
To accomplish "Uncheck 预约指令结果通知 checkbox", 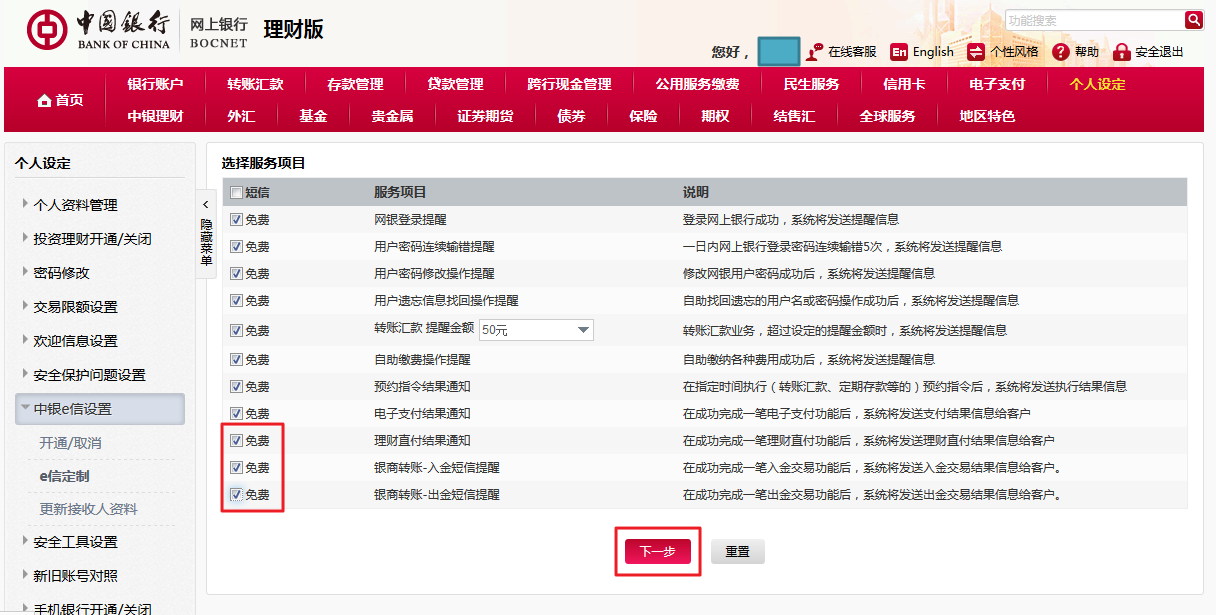I will (x=236, y=386).
